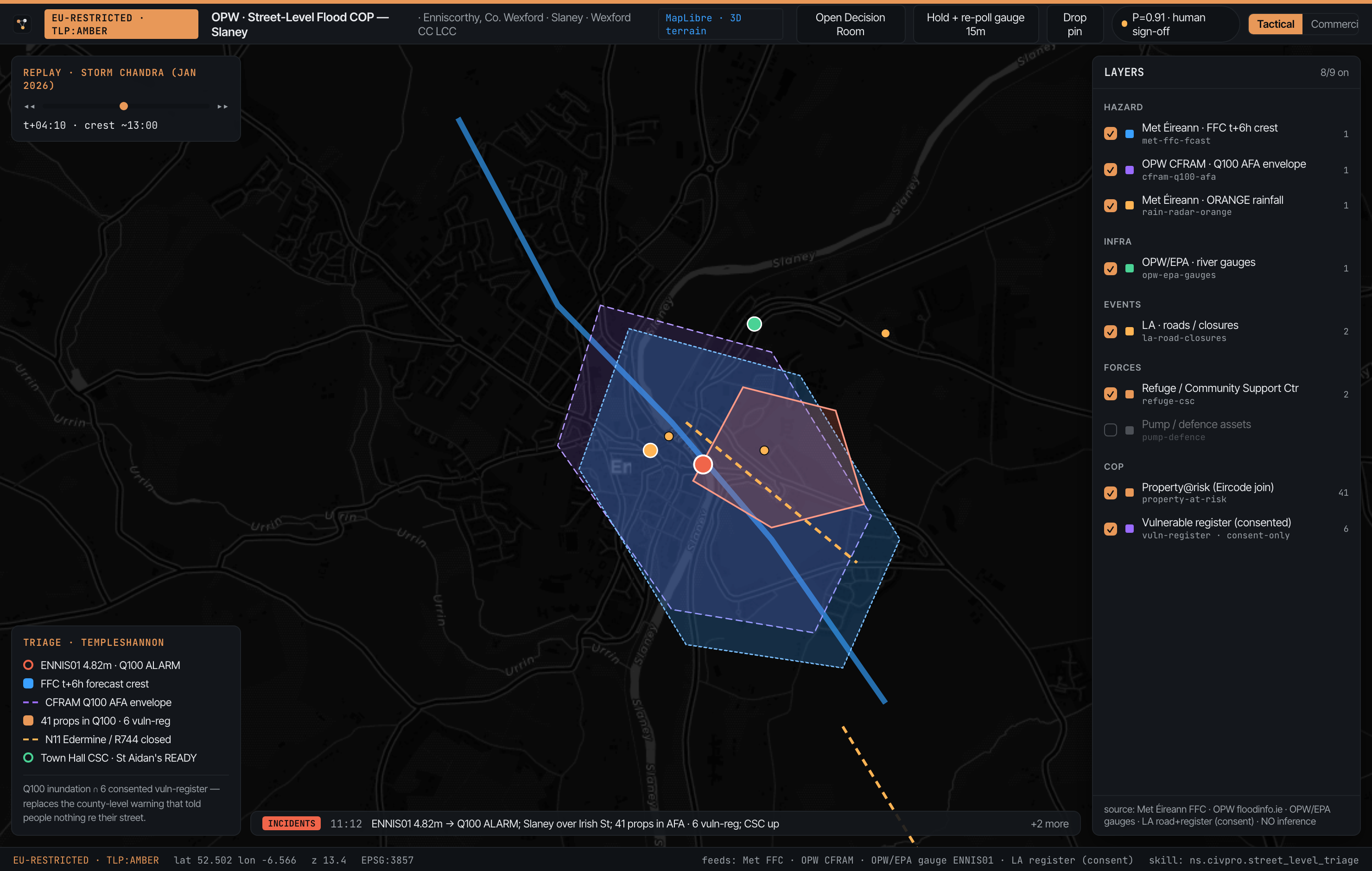
Task: Click 't+04:10 · crest ~13:00' readout
Action: (x=90, y=126)
